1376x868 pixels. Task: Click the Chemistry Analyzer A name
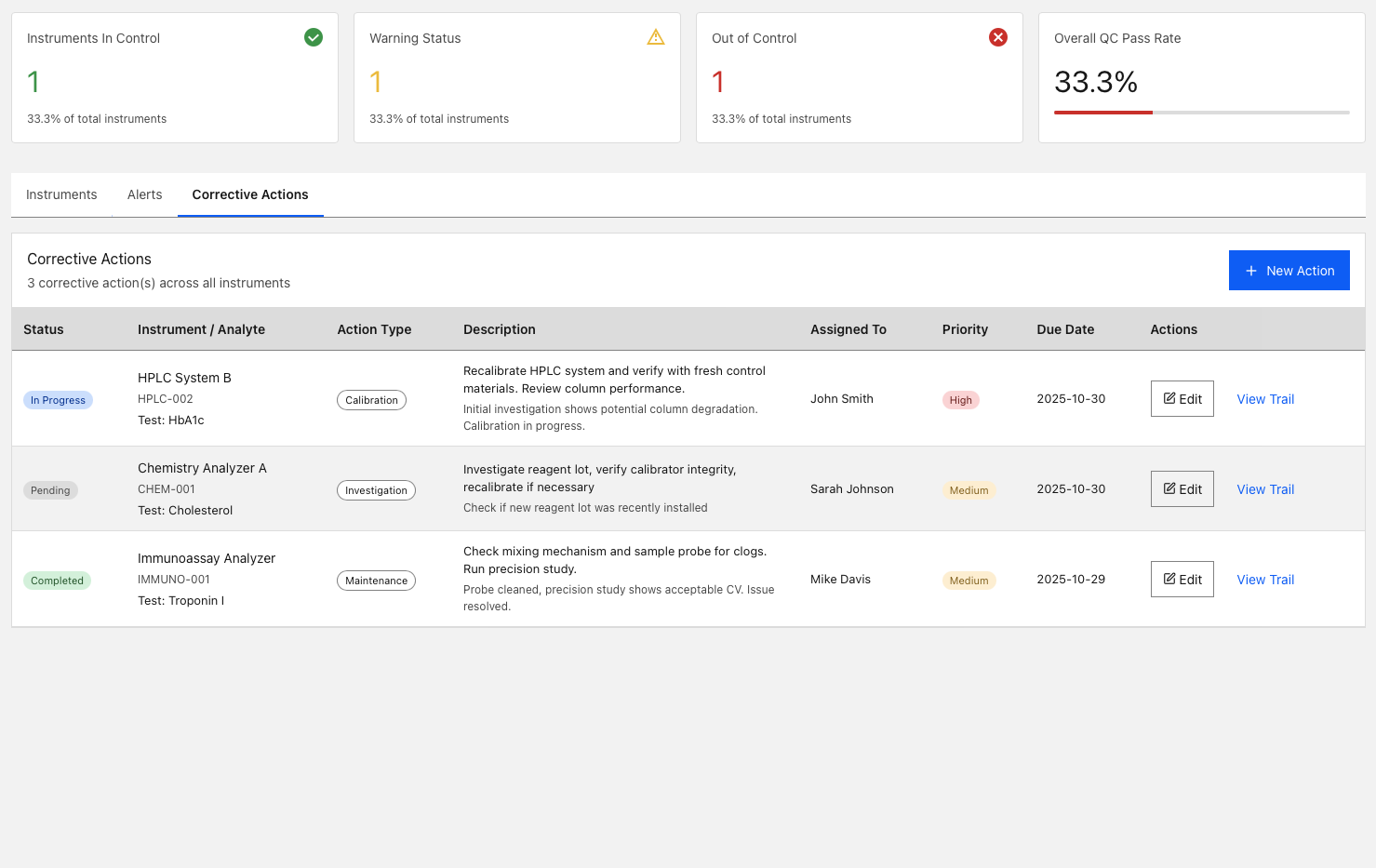pos(202,468)
